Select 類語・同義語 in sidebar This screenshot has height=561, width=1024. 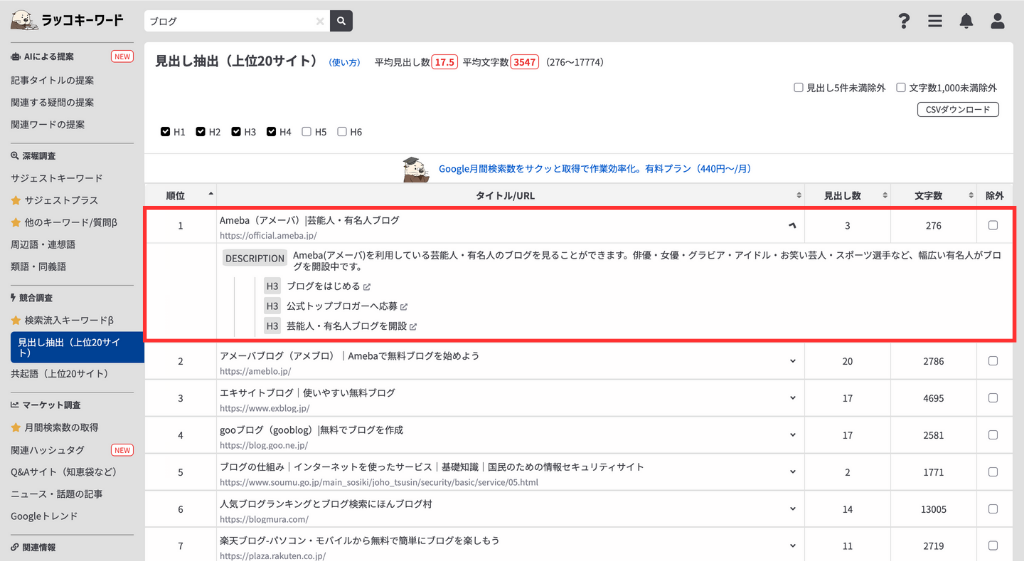(39, 267)
